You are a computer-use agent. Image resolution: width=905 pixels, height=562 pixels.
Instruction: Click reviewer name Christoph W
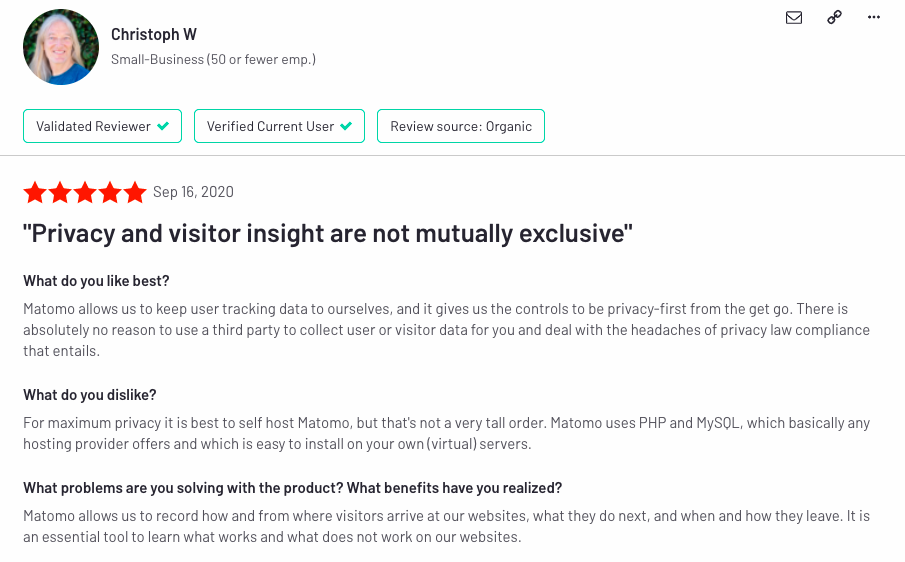[154, 35]
